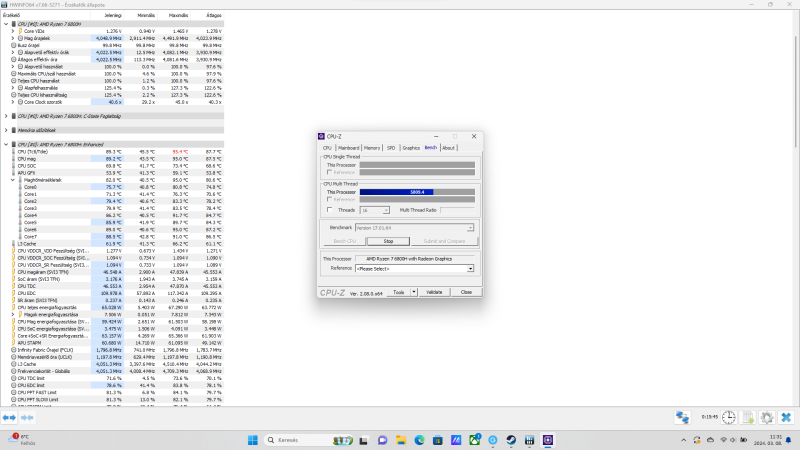Enable Single Thread Reference checkbox

pyautogui.click(x=330, y=172)
